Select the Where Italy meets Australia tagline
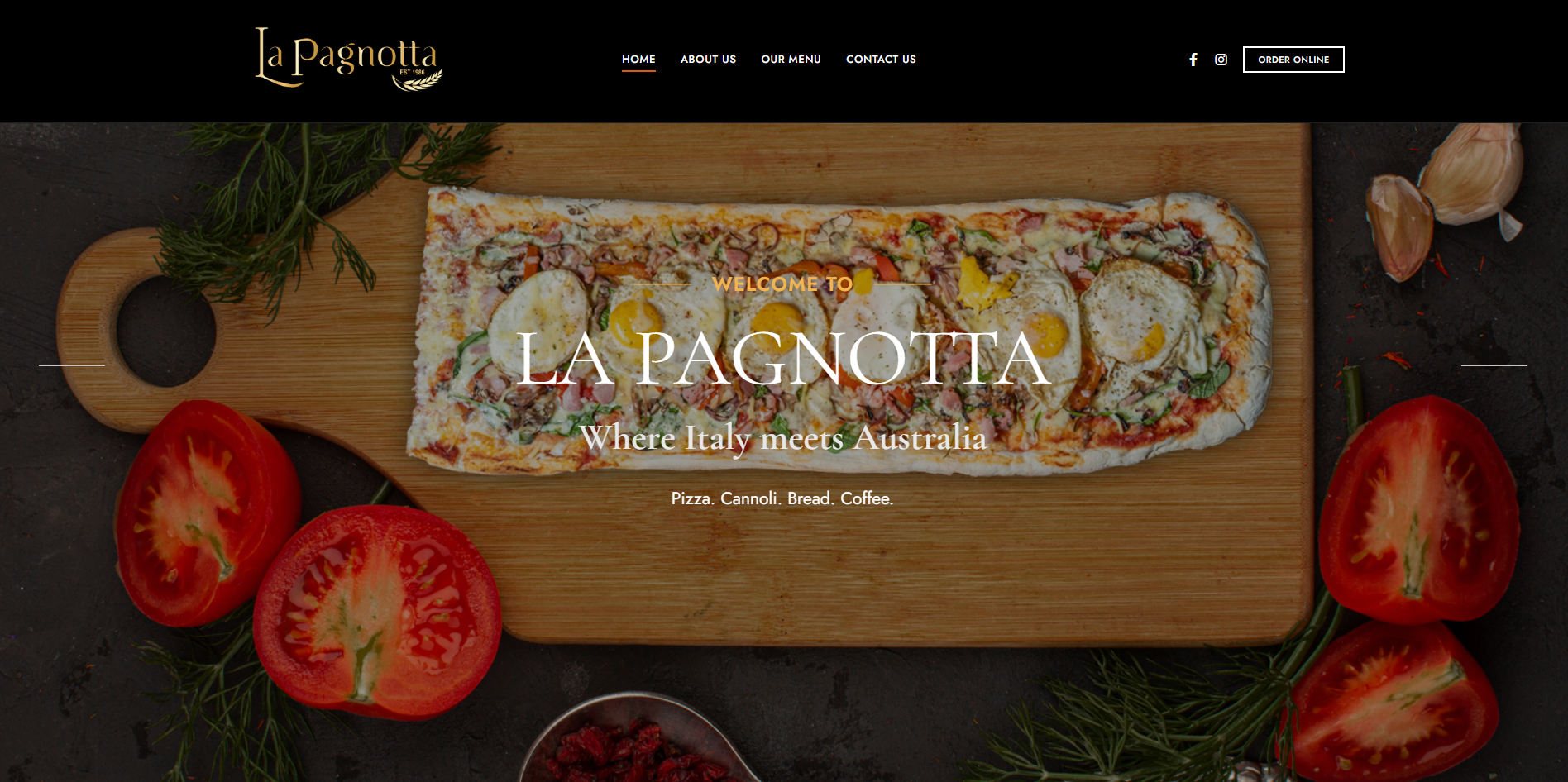1568x782 pixels. tap(782, 437)
